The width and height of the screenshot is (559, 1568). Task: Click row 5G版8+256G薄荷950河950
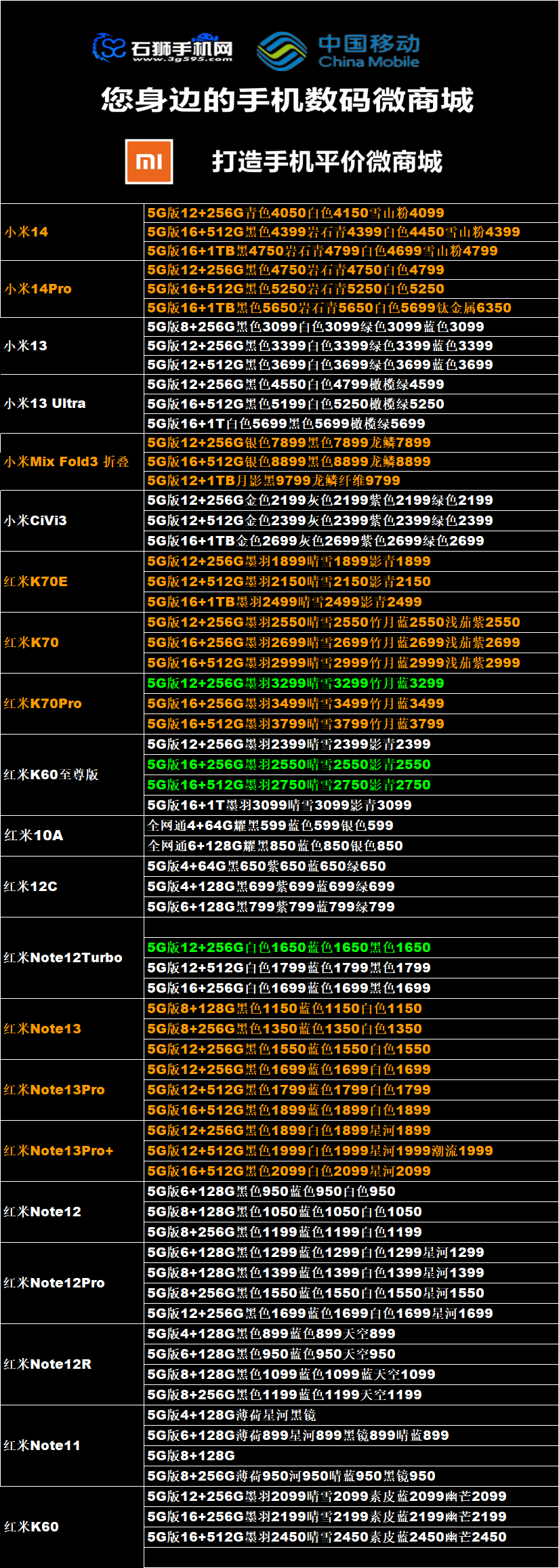click(351, 1476)
